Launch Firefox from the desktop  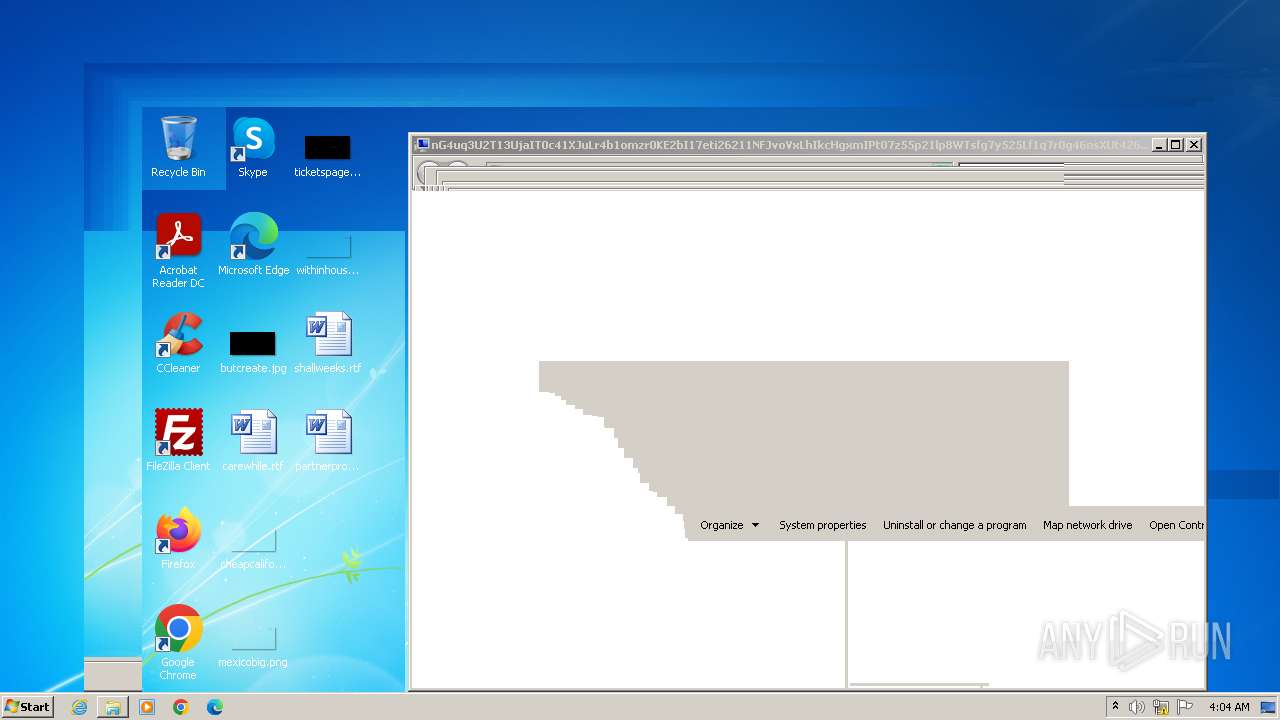click(x=178, y=539)
